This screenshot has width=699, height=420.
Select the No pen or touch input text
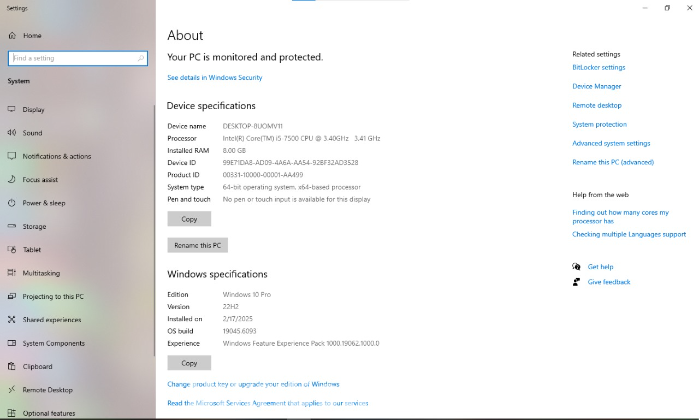(x=296, y=199)
